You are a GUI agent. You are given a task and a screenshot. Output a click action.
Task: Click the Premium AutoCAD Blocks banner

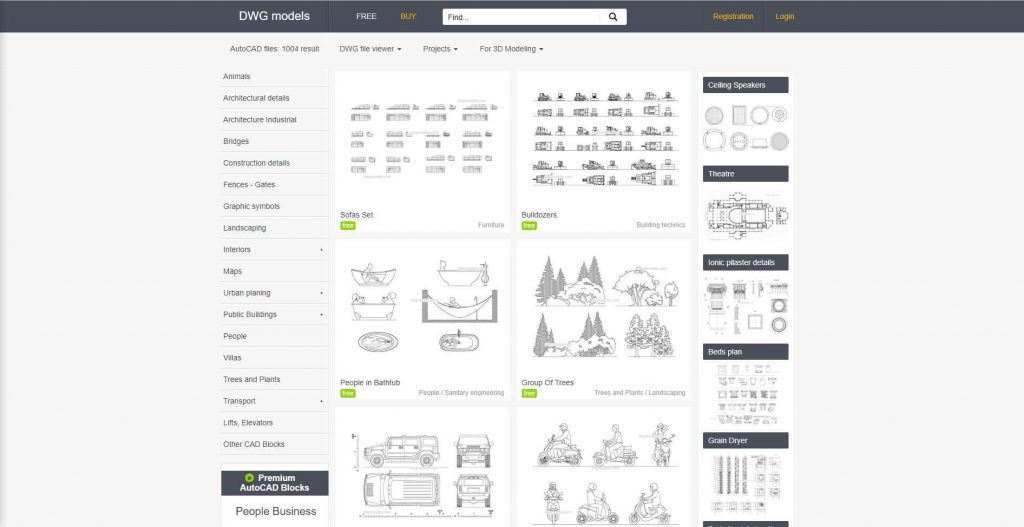coord(274,483)
